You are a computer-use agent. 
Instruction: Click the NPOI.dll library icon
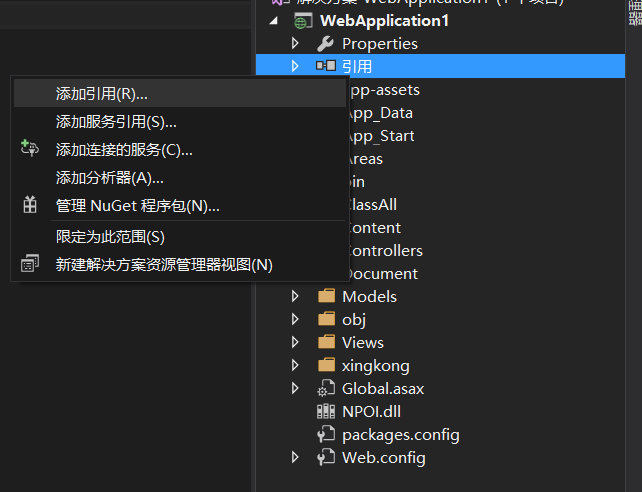[326, 411]
